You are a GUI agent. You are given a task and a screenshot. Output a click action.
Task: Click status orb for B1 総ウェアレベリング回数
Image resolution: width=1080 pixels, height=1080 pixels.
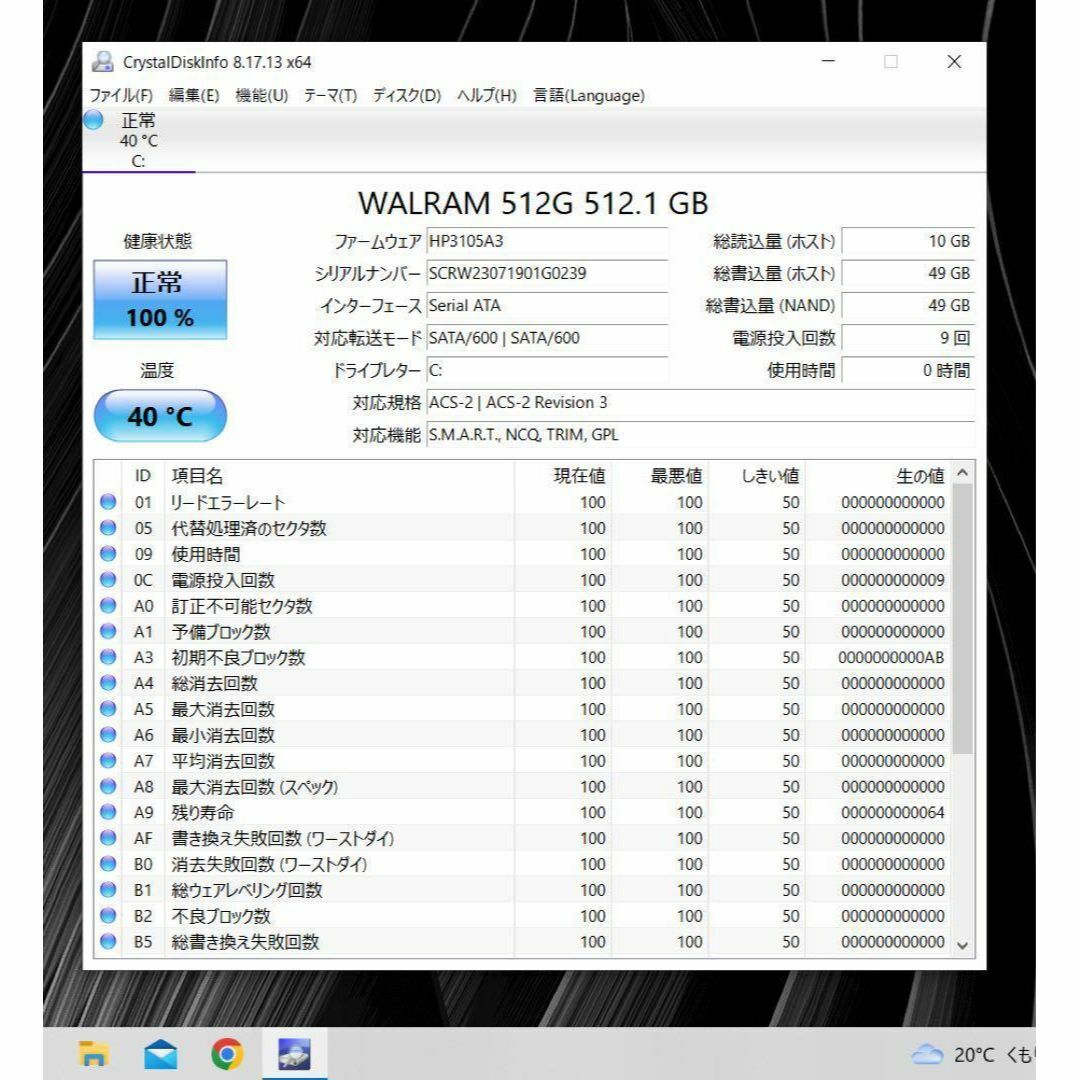[108, 889]
